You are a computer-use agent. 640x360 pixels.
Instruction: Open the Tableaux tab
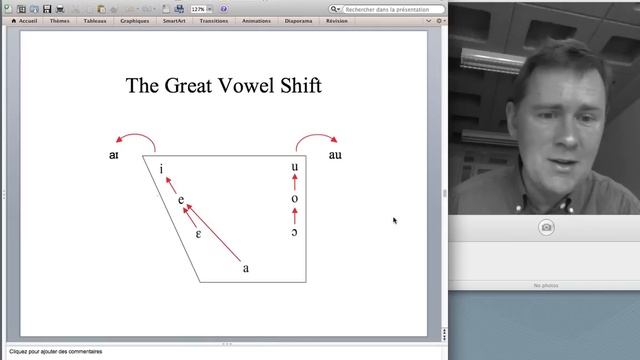tap(95, 21)
